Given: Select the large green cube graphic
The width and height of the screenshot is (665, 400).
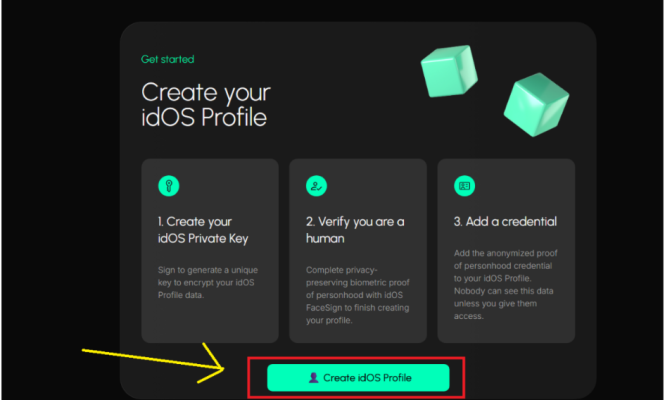Looking at the screenshot, I should point(536,102).
